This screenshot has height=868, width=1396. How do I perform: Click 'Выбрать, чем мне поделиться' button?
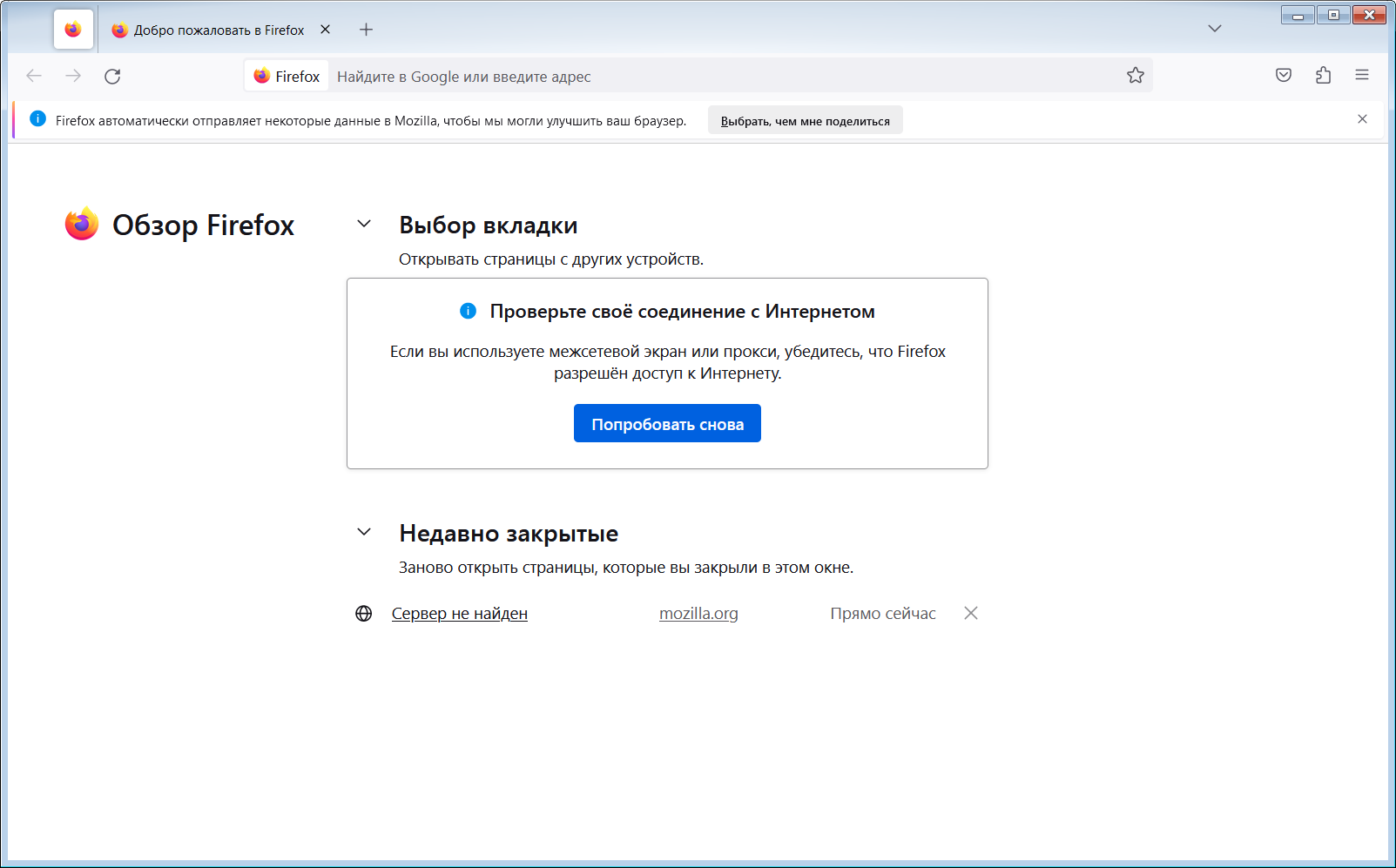(805, 121)
